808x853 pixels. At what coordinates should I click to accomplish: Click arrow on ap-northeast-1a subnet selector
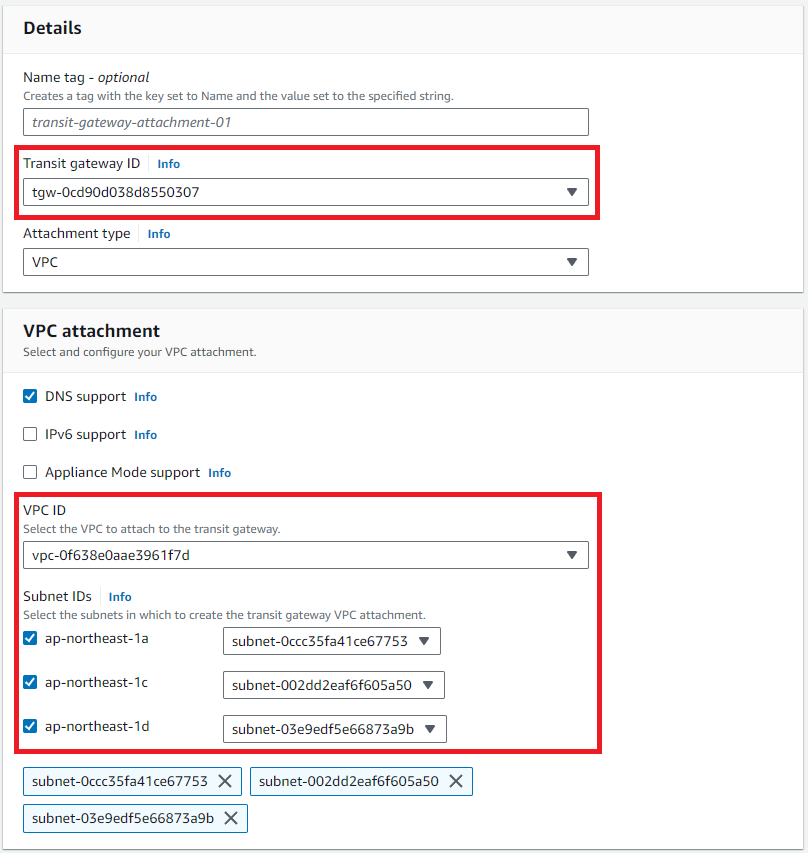click(424, 641)
